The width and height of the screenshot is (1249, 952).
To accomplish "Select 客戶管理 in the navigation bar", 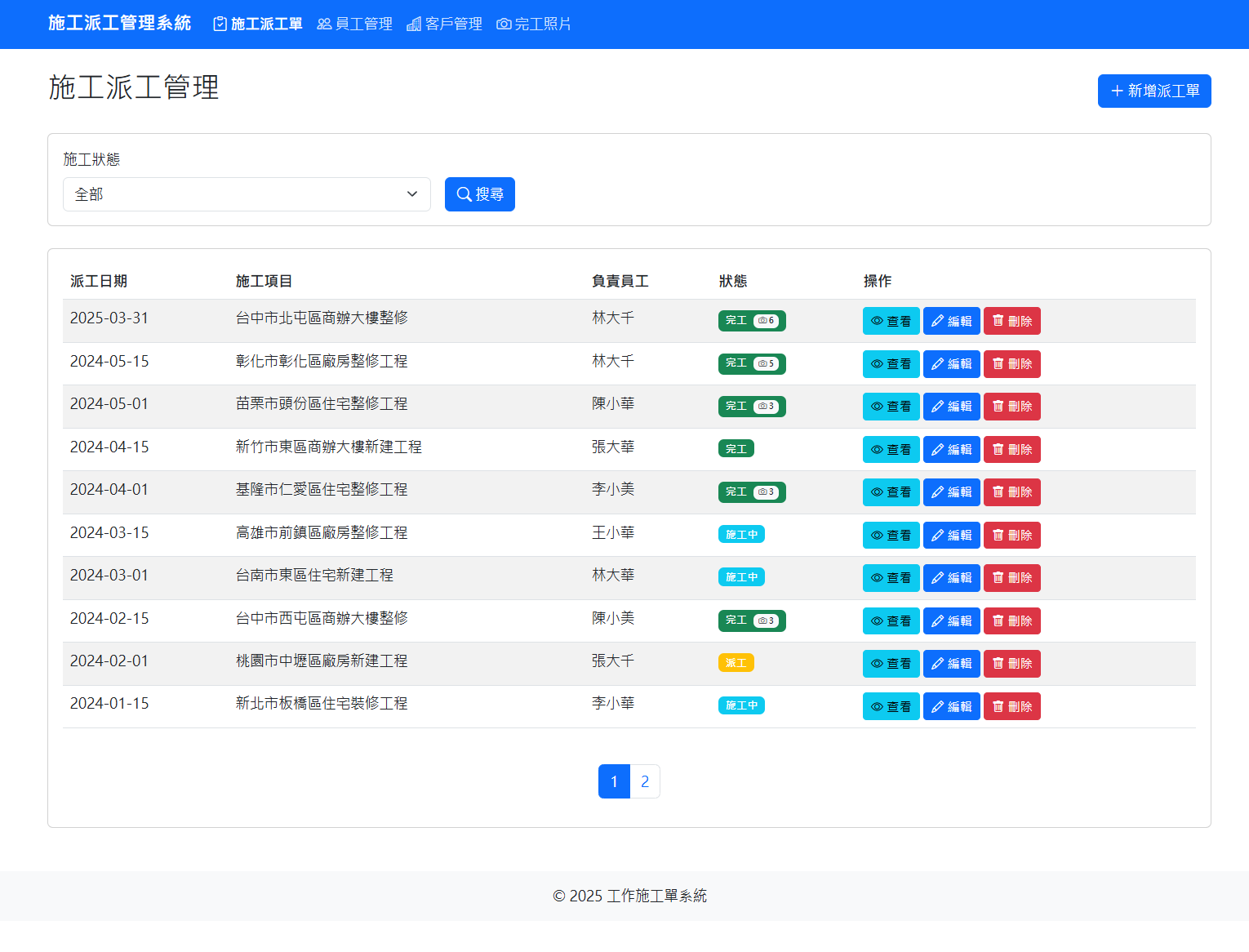I will (x=444, y=24).
